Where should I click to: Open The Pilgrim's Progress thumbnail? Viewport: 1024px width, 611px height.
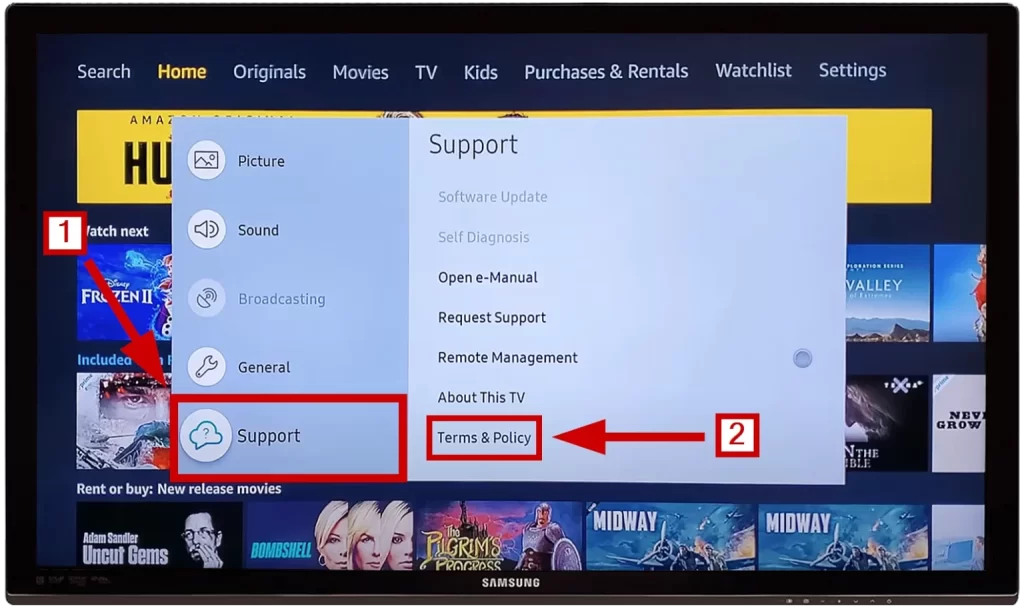499,536
